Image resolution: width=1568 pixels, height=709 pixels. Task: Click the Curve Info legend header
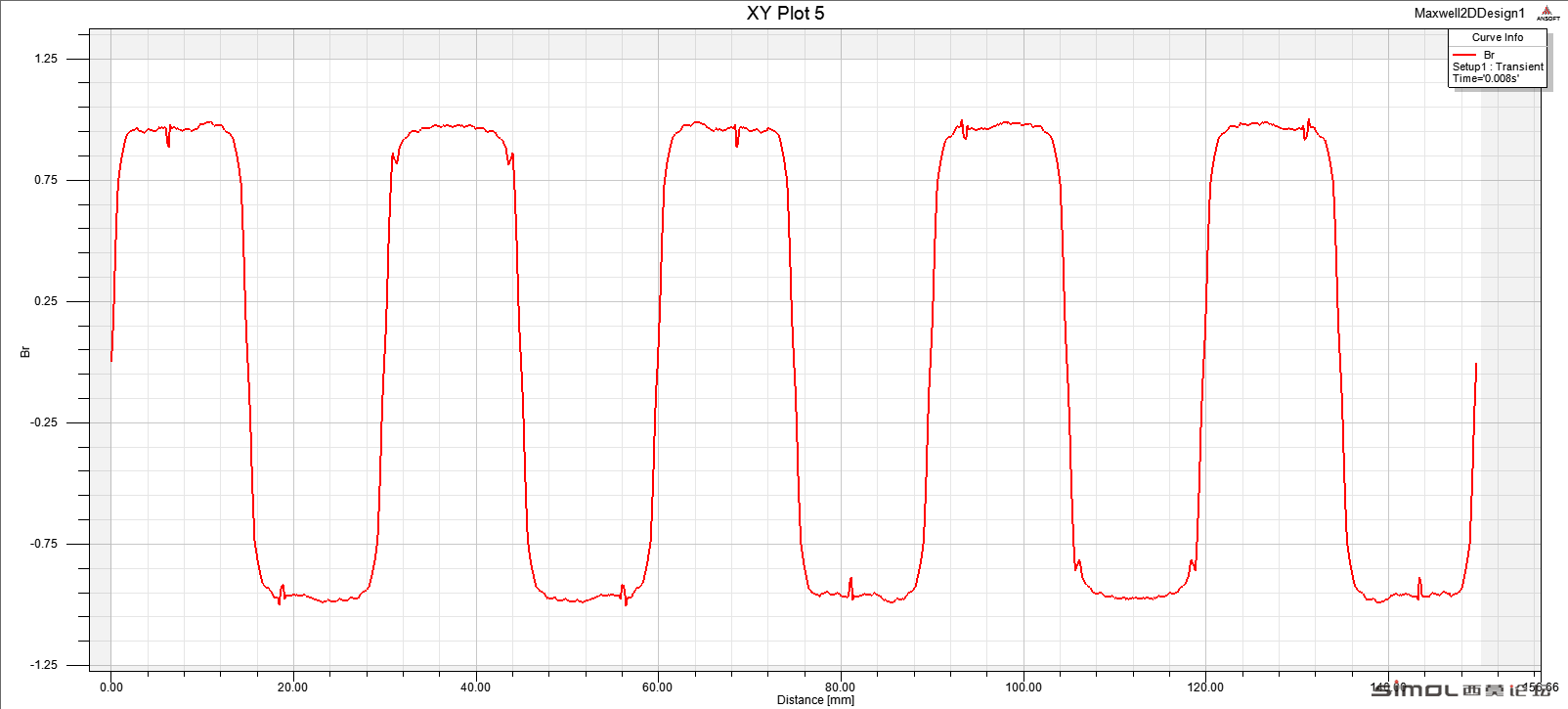[1498, 37]
